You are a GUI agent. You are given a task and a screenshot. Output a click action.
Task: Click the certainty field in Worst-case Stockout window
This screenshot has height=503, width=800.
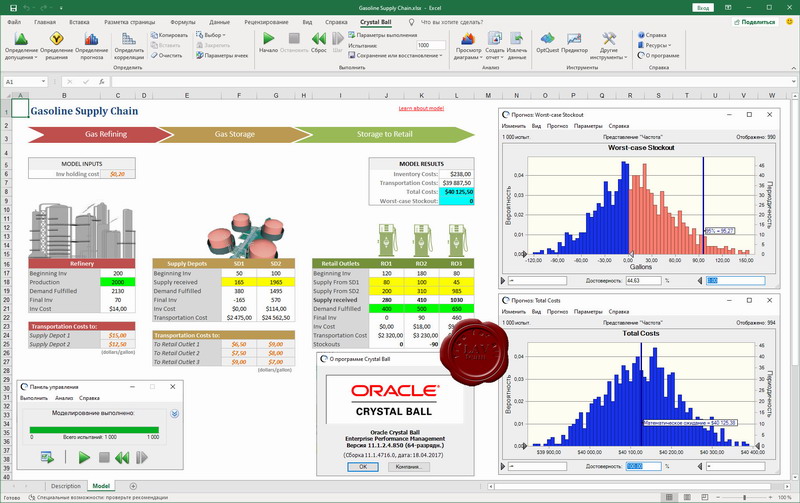pyautogui.click(x=643, y=281)
